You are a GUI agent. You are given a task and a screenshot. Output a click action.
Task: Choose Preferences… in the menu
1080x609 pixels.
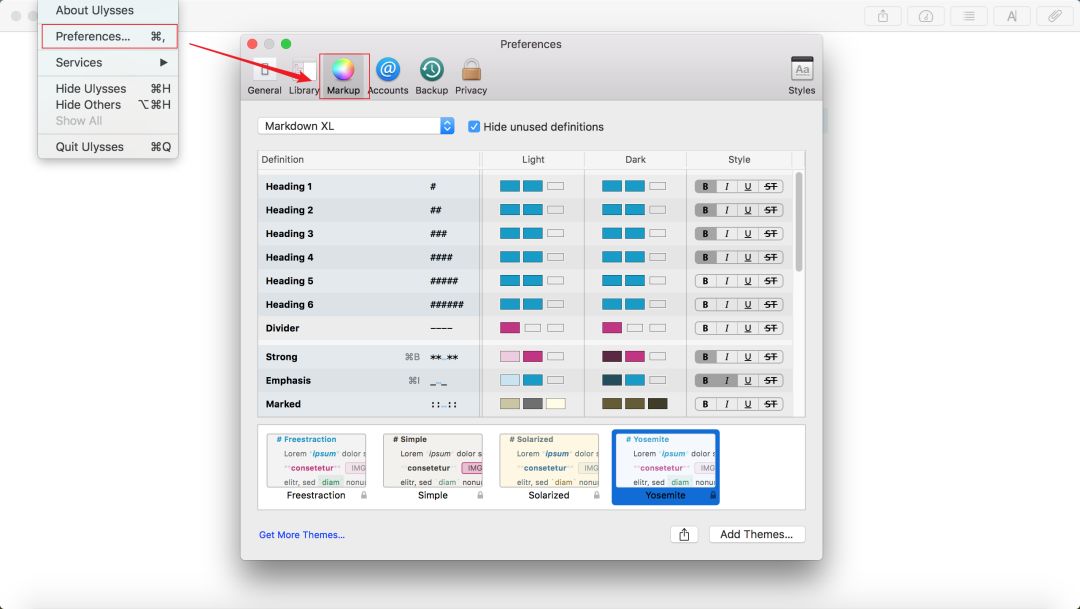coord(110,37)
